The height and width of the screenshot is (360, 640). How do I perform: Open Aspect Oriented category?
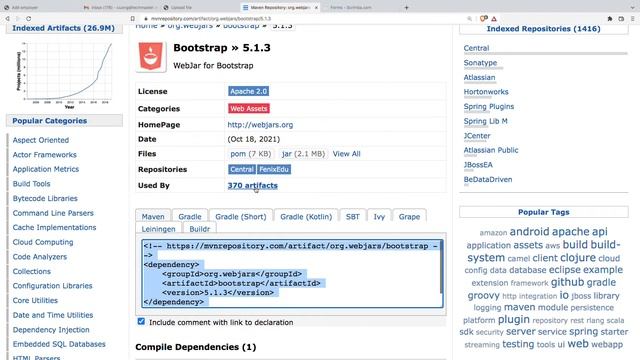[x=41, y=140]
